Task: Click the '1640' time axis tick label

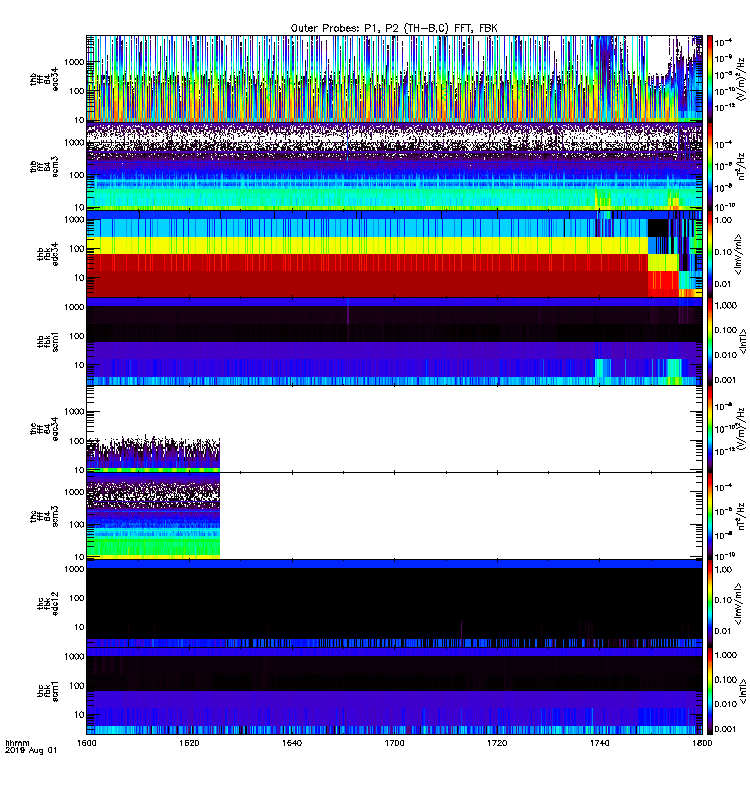Action: coord(292,743)
